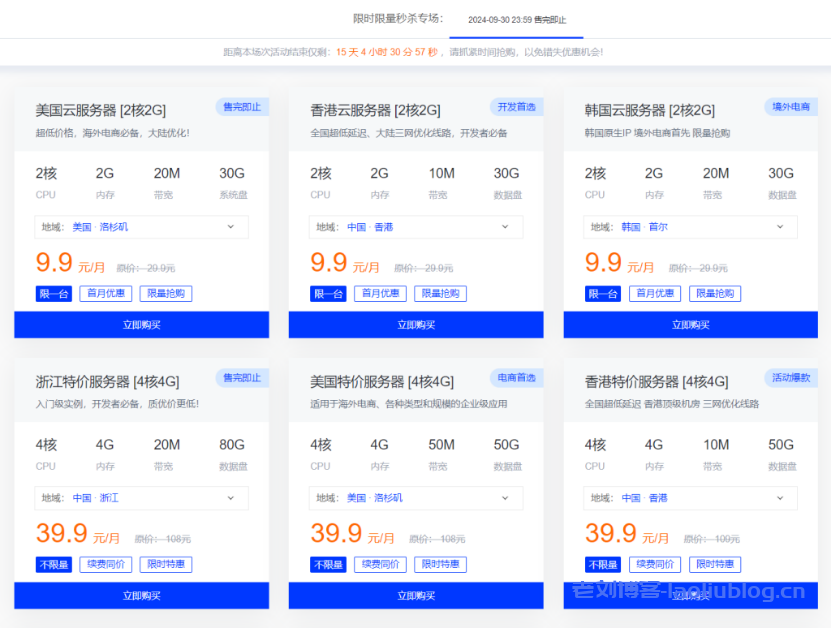The image size is (831, 628).
Task: Click the 境外电商 ribbon on 韩国云服务器 card
Action: pos(790,106)
